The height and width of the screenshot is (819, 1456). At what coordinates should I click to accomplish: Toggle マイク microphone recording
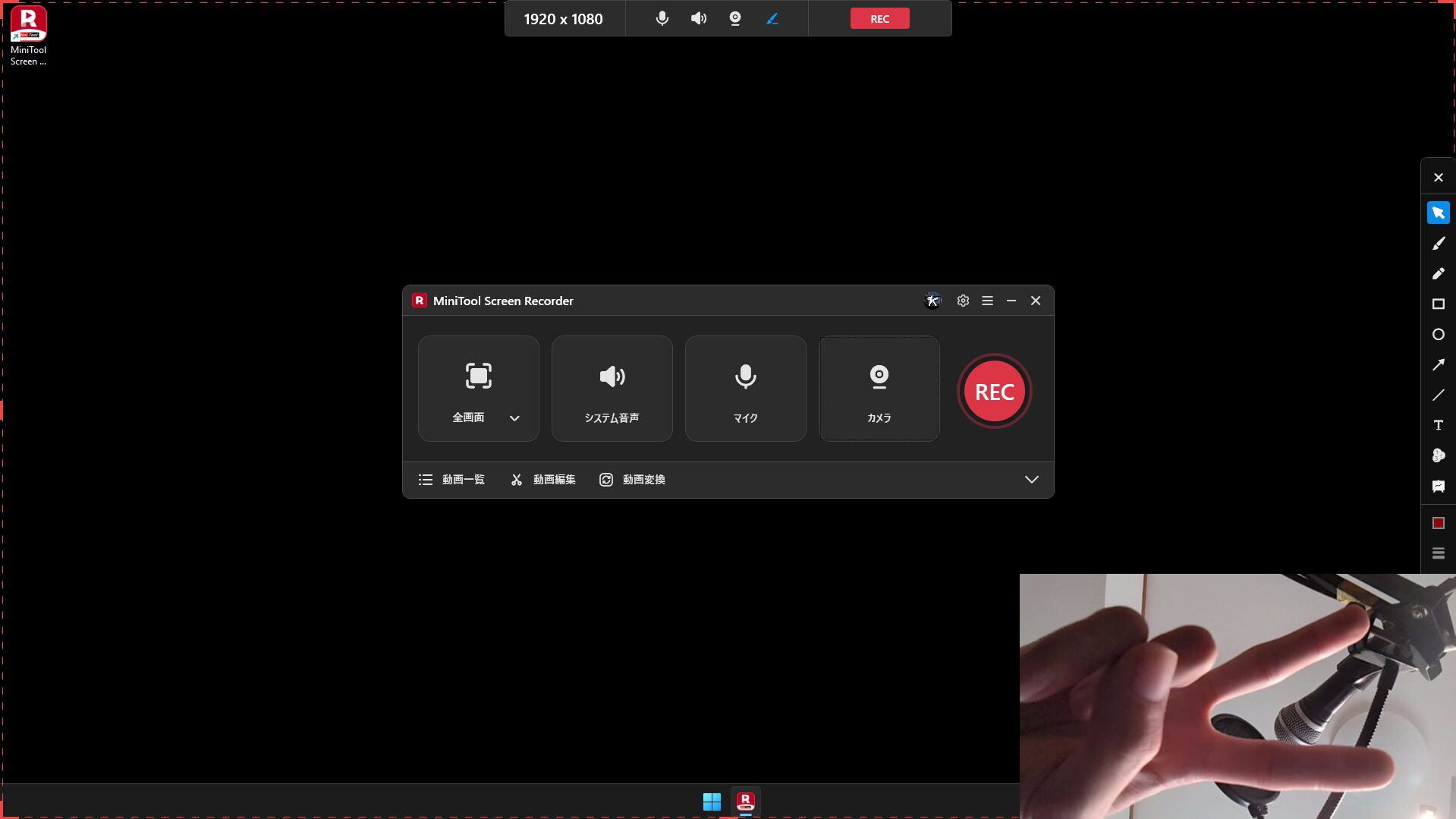point(745,389)
